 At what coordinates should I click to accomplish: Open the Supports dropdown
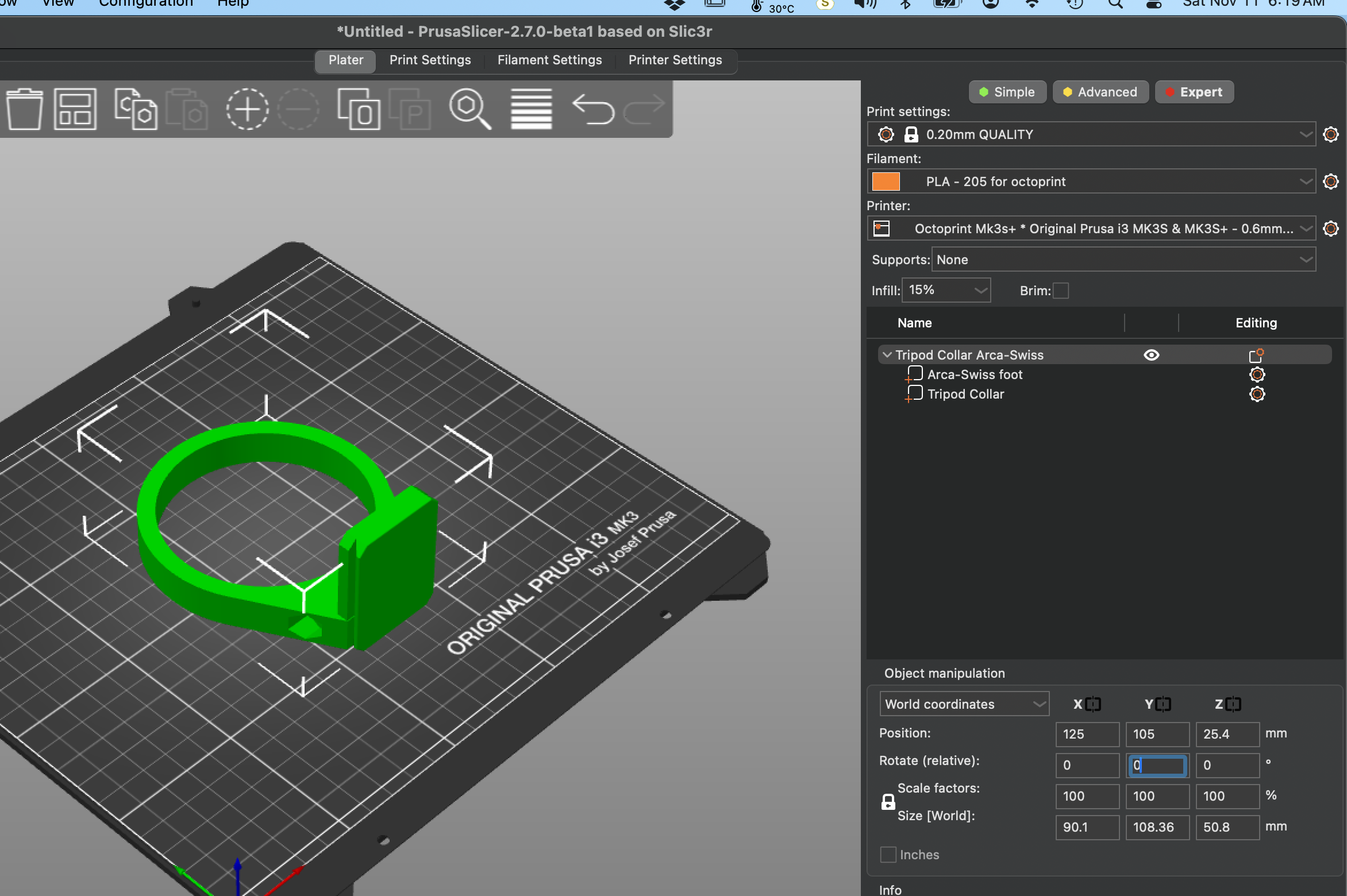click(x=1123, y=259)
